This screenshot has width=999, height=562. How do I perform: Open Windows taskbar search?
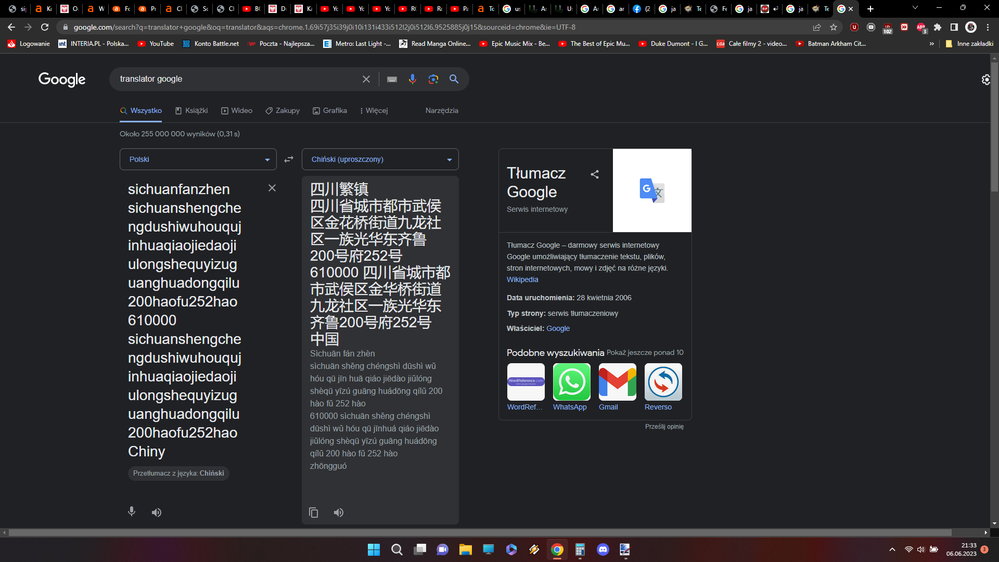pyautogui.click(x=396, y=549)
